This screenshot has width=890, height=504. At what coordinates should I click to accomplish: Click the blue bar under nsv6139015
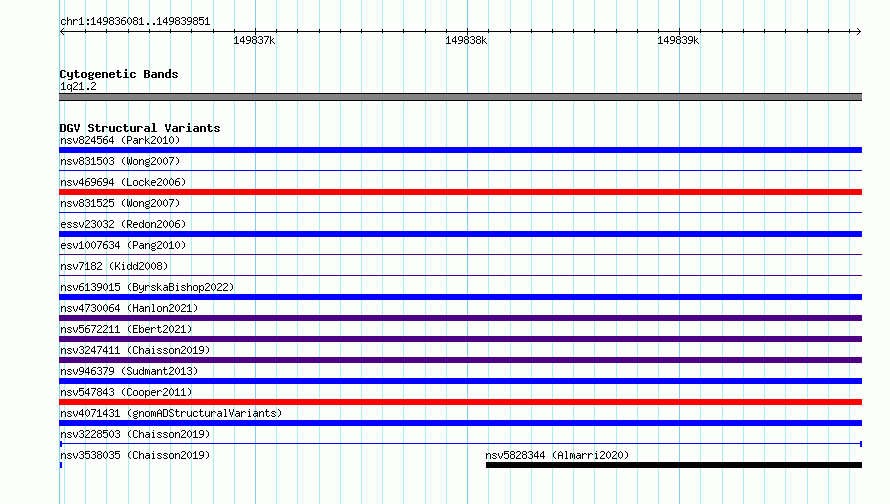pyautogui.click(x=460, y=297)
